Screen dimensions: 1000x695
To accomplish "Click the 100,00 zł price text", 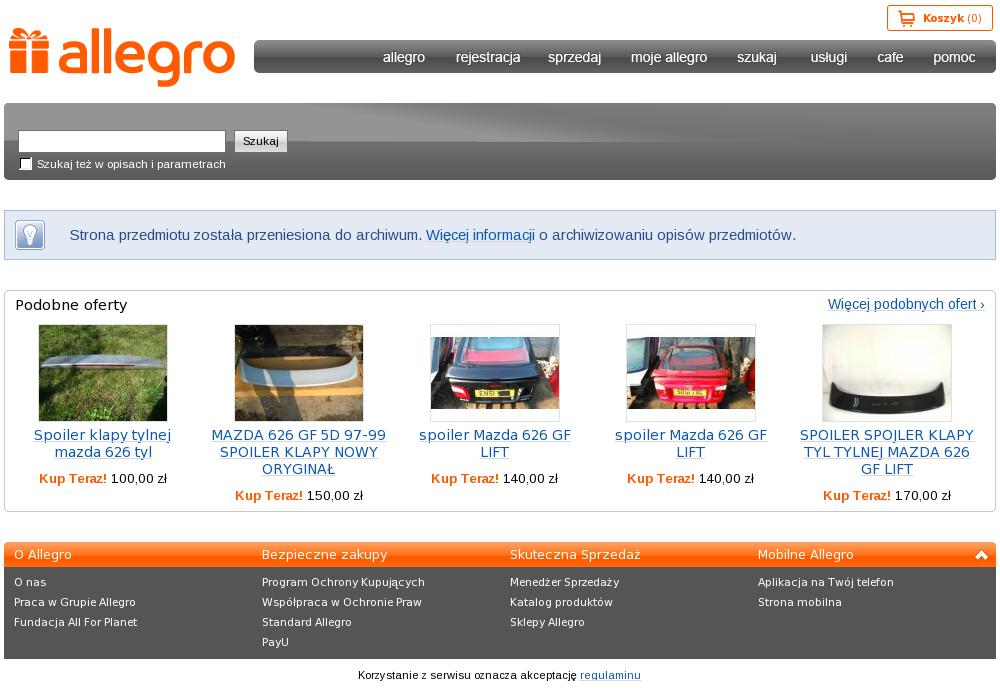I will click(x=139, y=478).
